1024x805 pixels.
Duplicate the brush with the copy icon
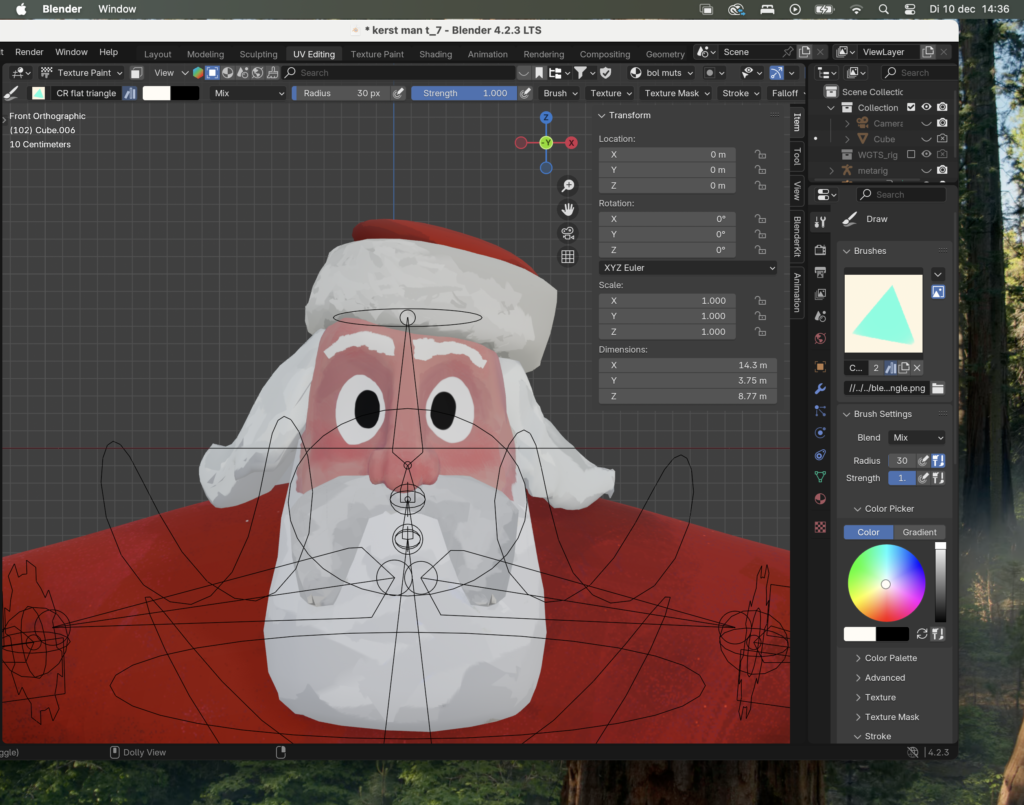[904, 368]
